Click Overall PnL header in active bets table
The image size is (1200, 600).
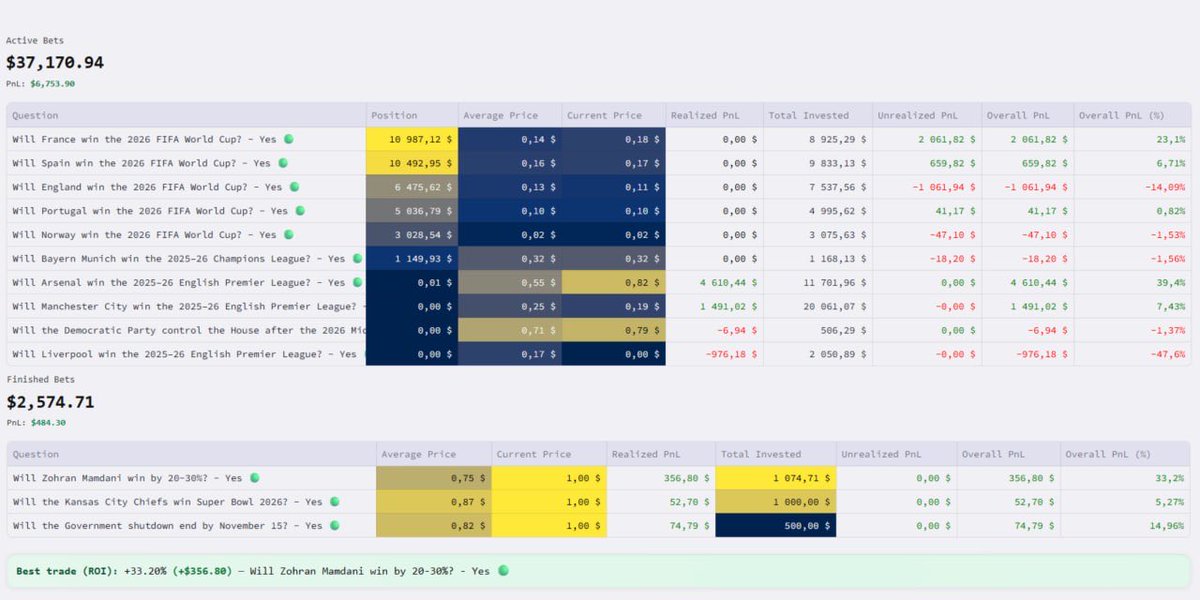[1028, 115]
